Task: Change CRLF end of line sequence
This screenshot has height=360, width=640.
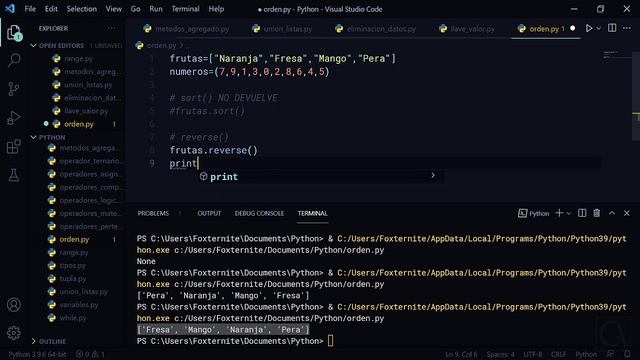Action: [x=558, y=354]
